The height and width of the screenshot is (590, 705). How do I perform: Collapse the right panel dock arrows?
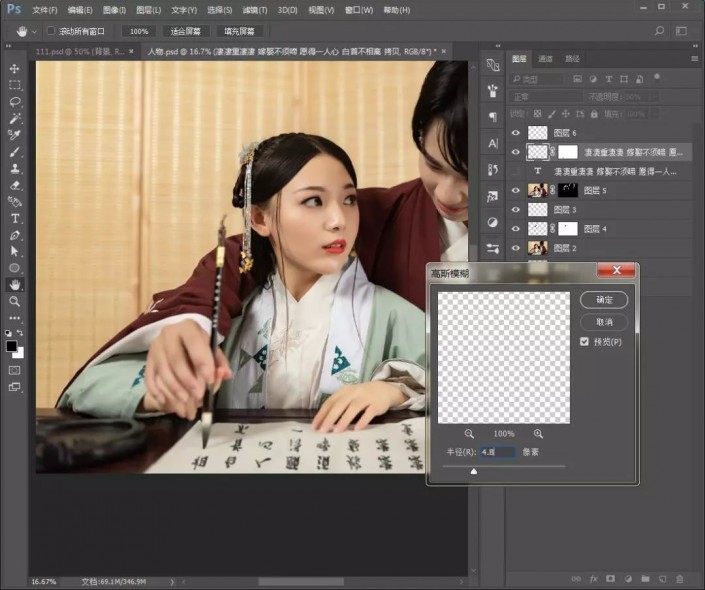(695, 46)
